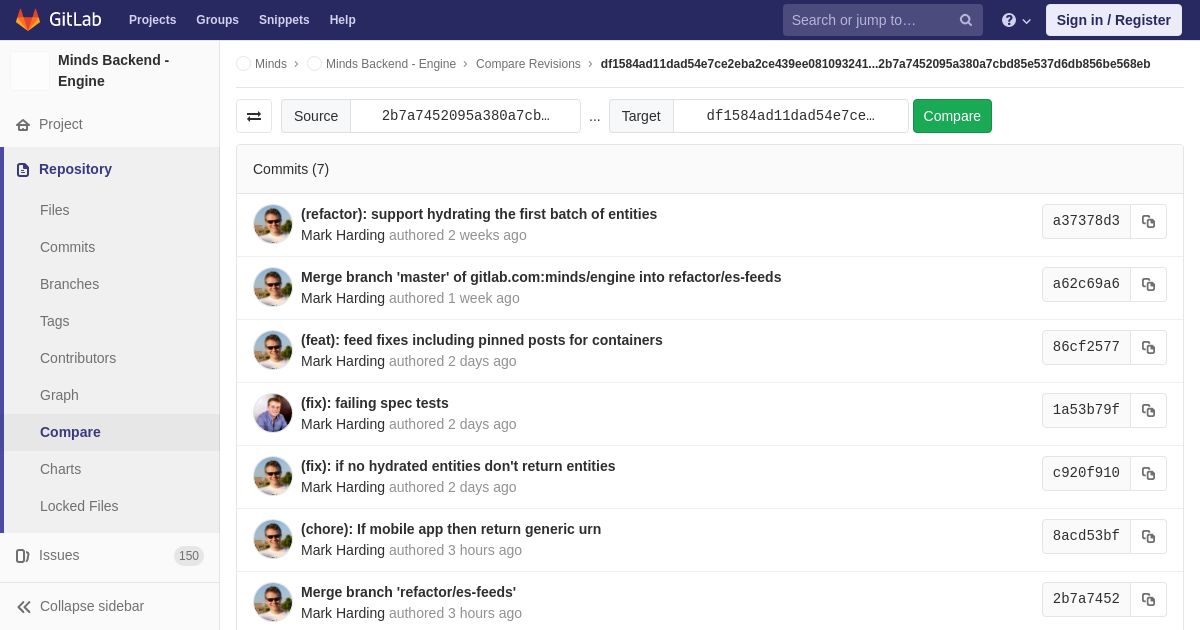Click Mark Harding on 'failing spec tests' commit
The image size is (1200, 630).
click(x=343, y=424)
